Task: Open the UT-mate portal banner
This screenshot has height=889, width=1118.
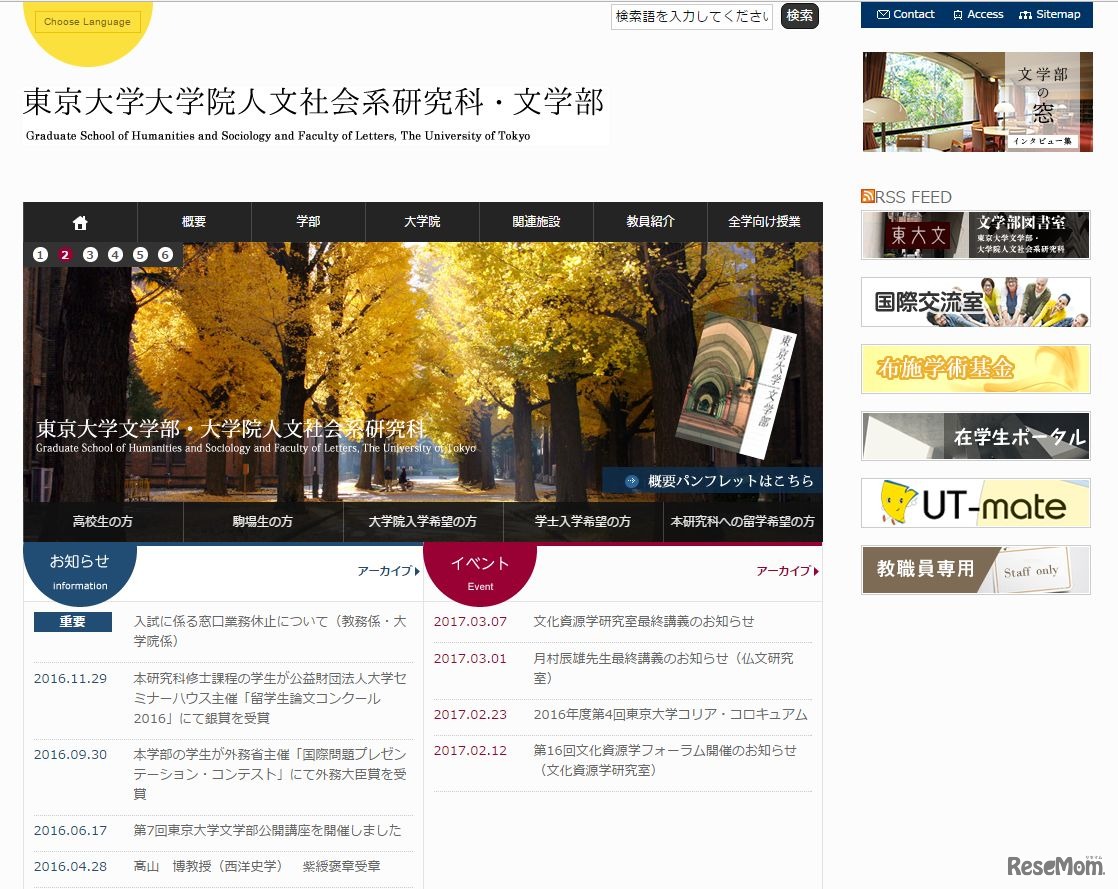Action: 975,504
